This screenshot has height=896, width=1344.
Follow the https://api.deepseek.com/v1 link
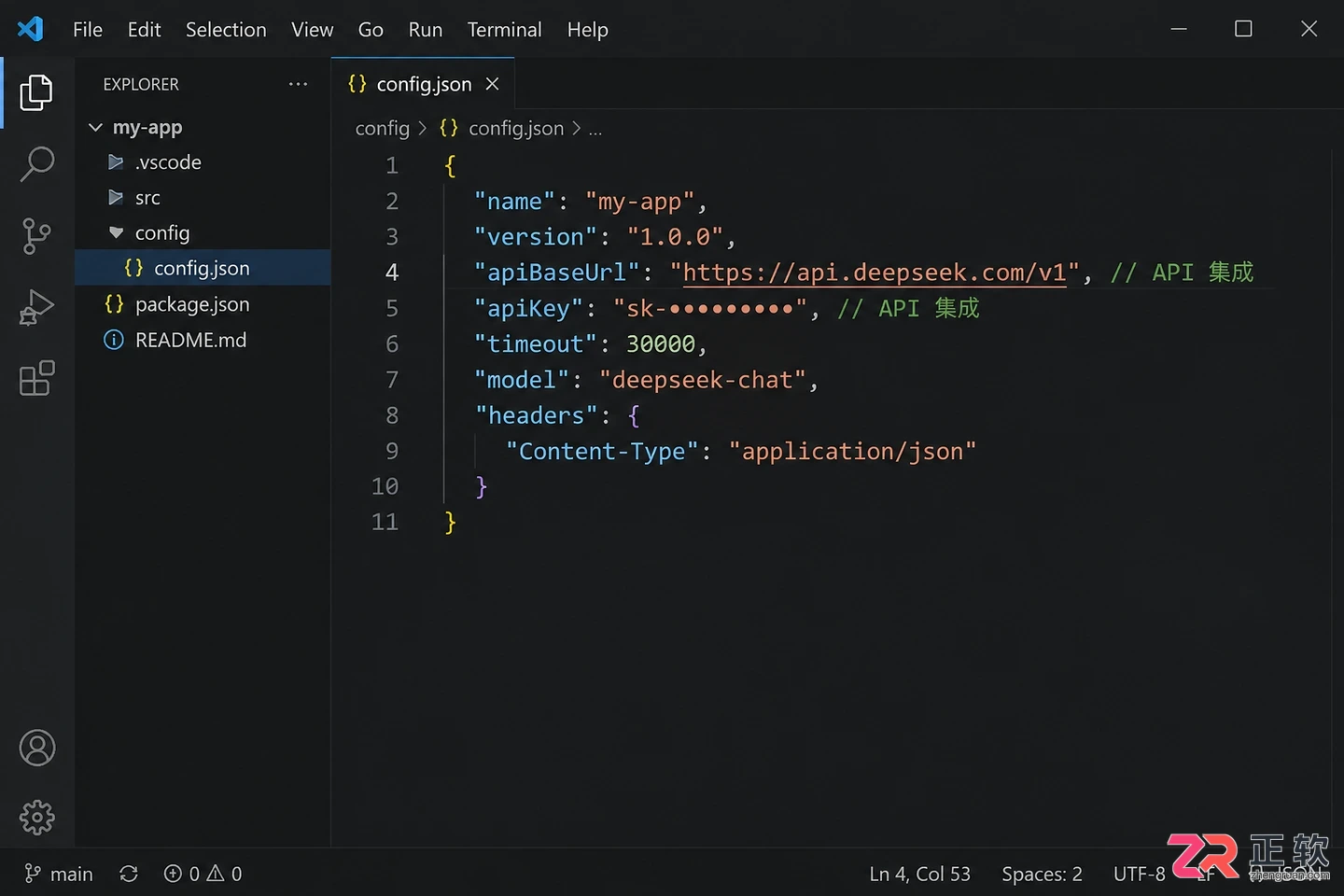point(875,273)
